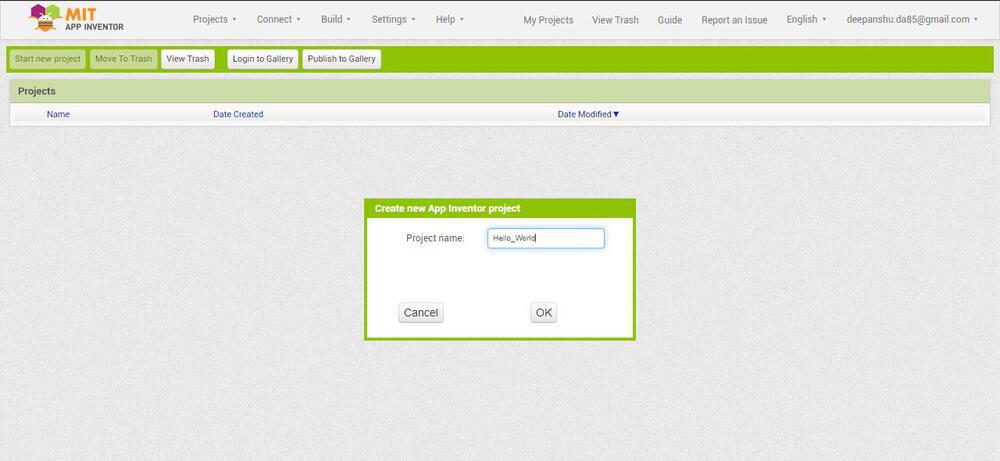Screen dimensions: 1000x461
Task: Cancel the new project dialog
Action: (x=421, y=312)
